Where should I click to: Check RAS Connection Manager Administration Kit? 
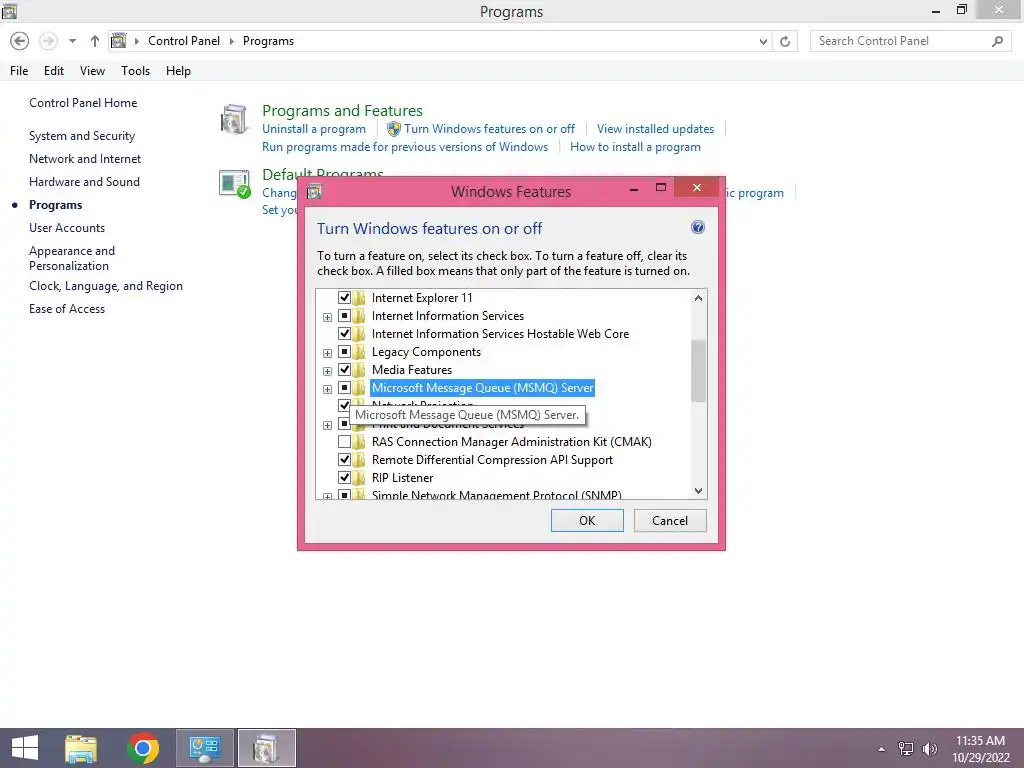344,442
